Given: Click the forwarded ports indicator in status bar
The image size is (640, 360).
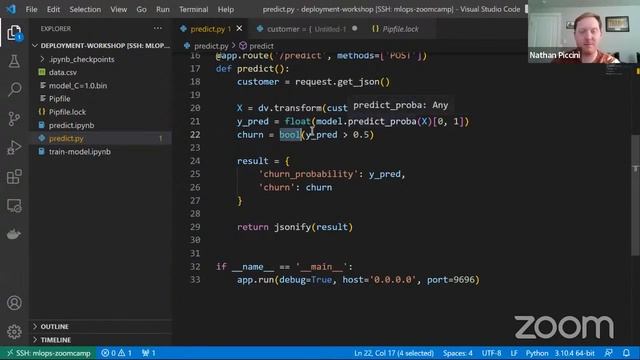Looking at the screenshot, I should point(149,353).
